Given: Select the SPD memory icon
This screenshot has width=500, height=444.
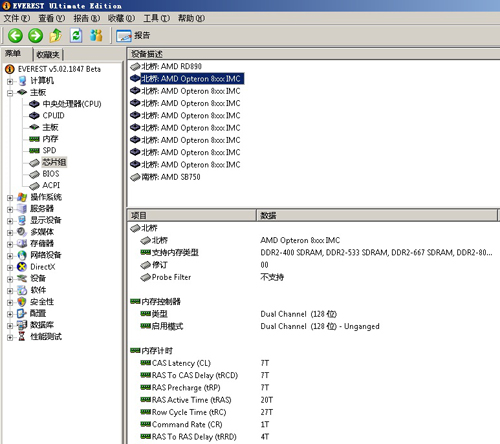Looking at the screenshot, I should pos(34,150).
